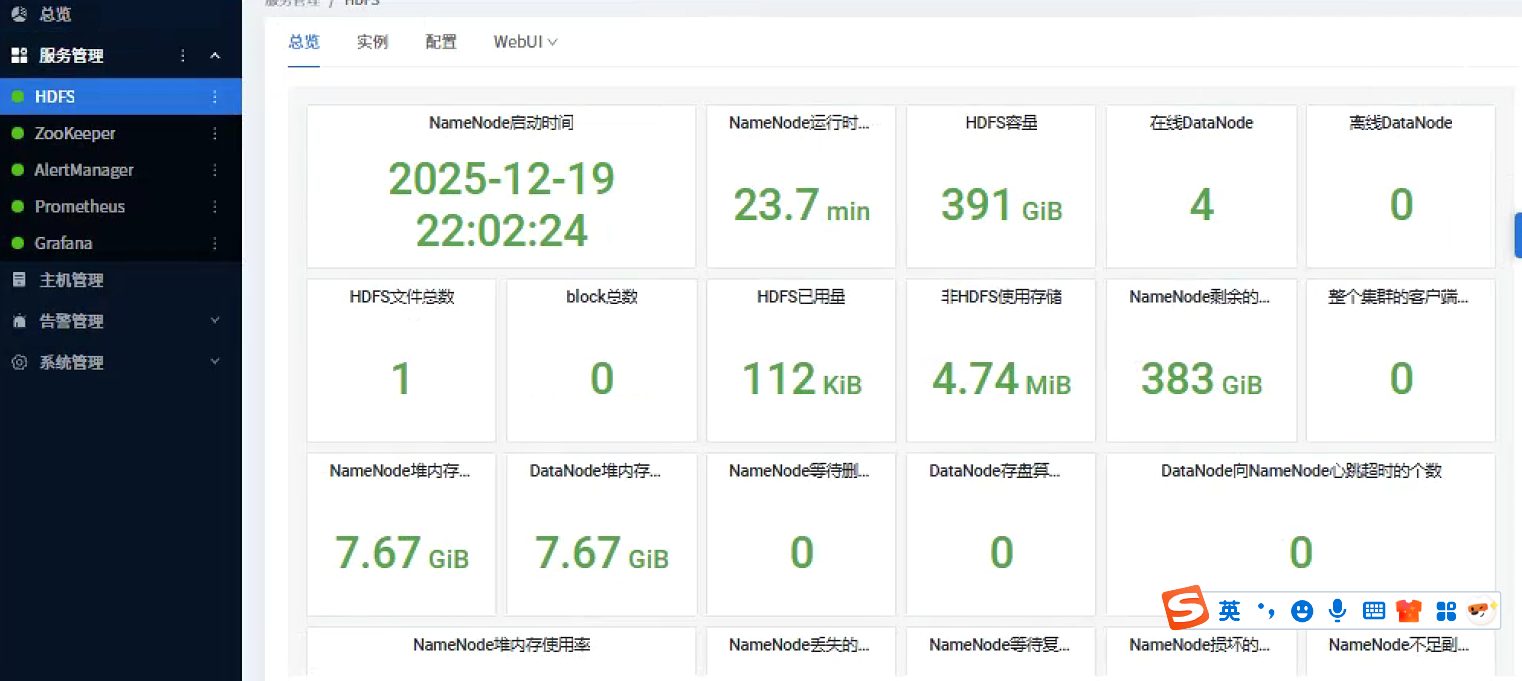Click the 383 GiB NameNode remaining value

pos(1201,380)
